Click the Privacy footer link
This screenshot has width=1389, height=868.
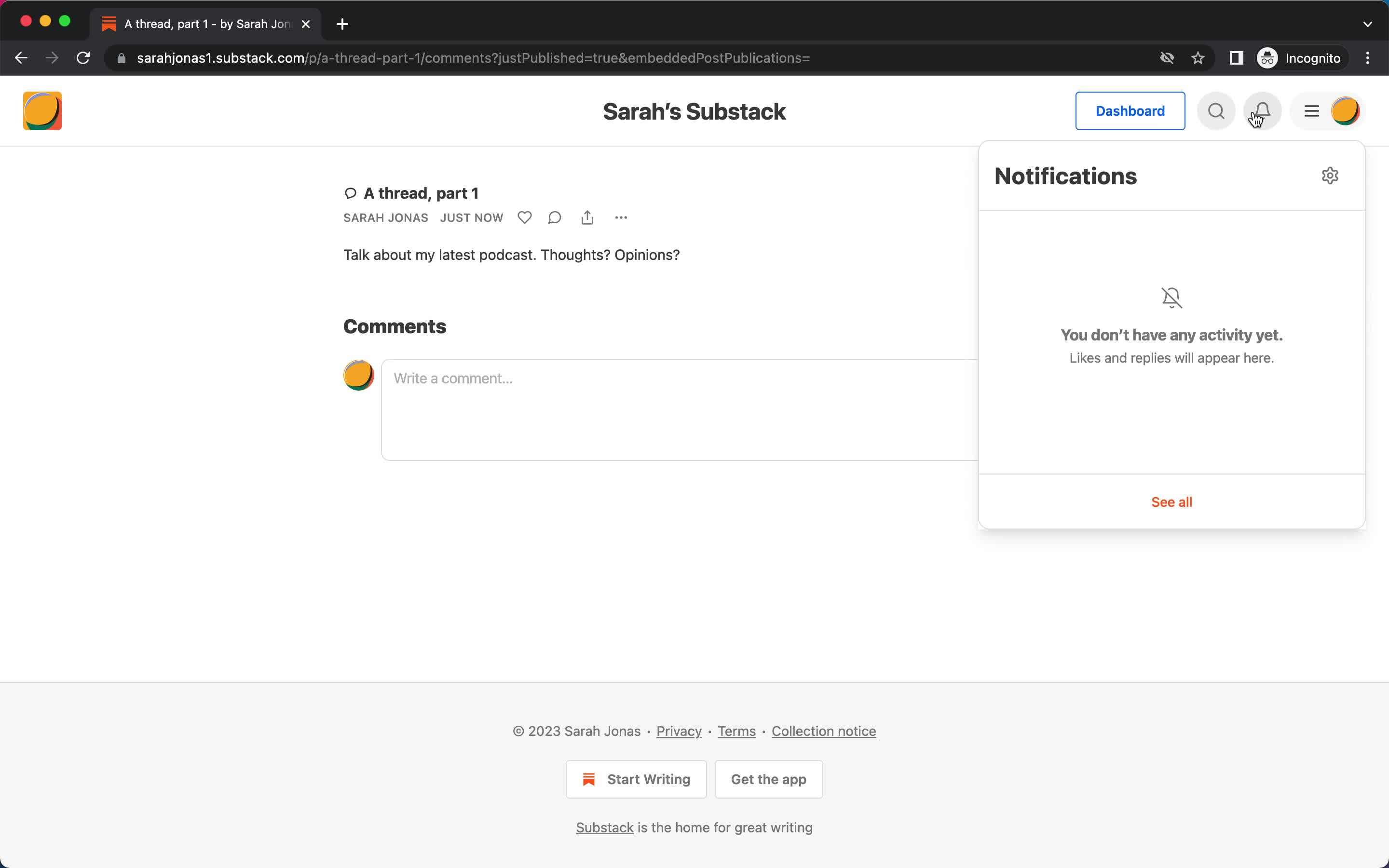(x=679, y=731)
